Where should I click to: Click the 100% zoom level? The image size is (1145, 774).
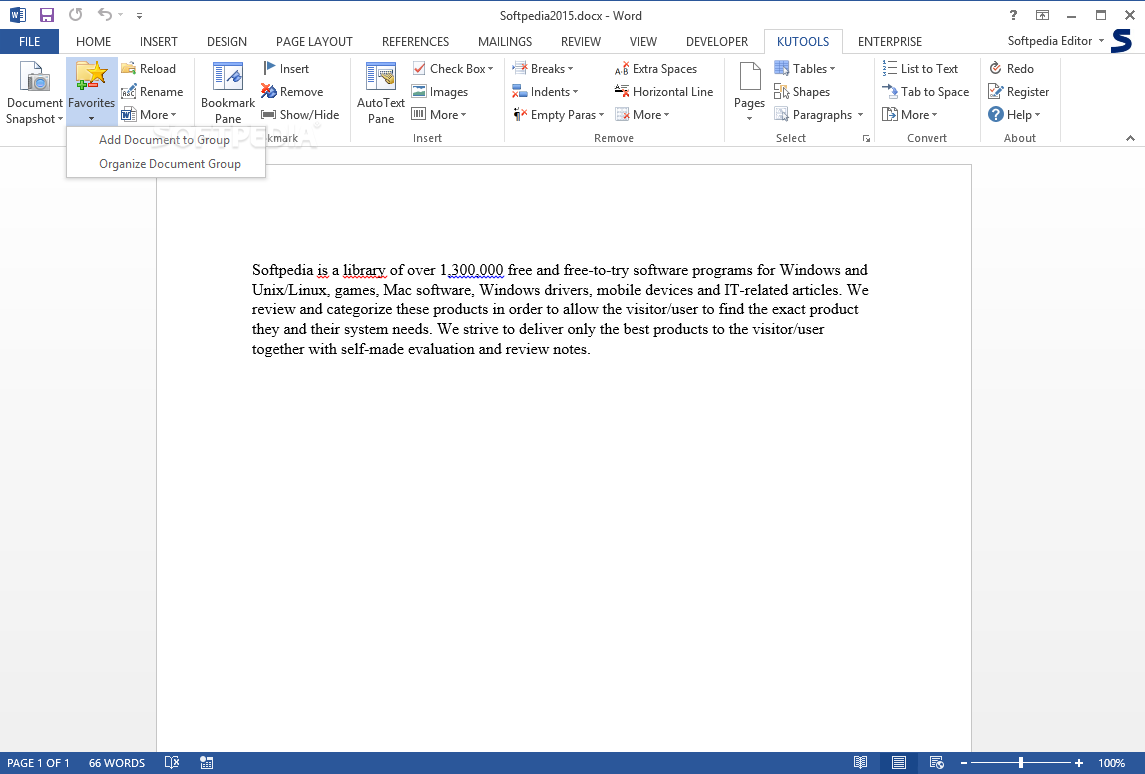(1111, 762)
